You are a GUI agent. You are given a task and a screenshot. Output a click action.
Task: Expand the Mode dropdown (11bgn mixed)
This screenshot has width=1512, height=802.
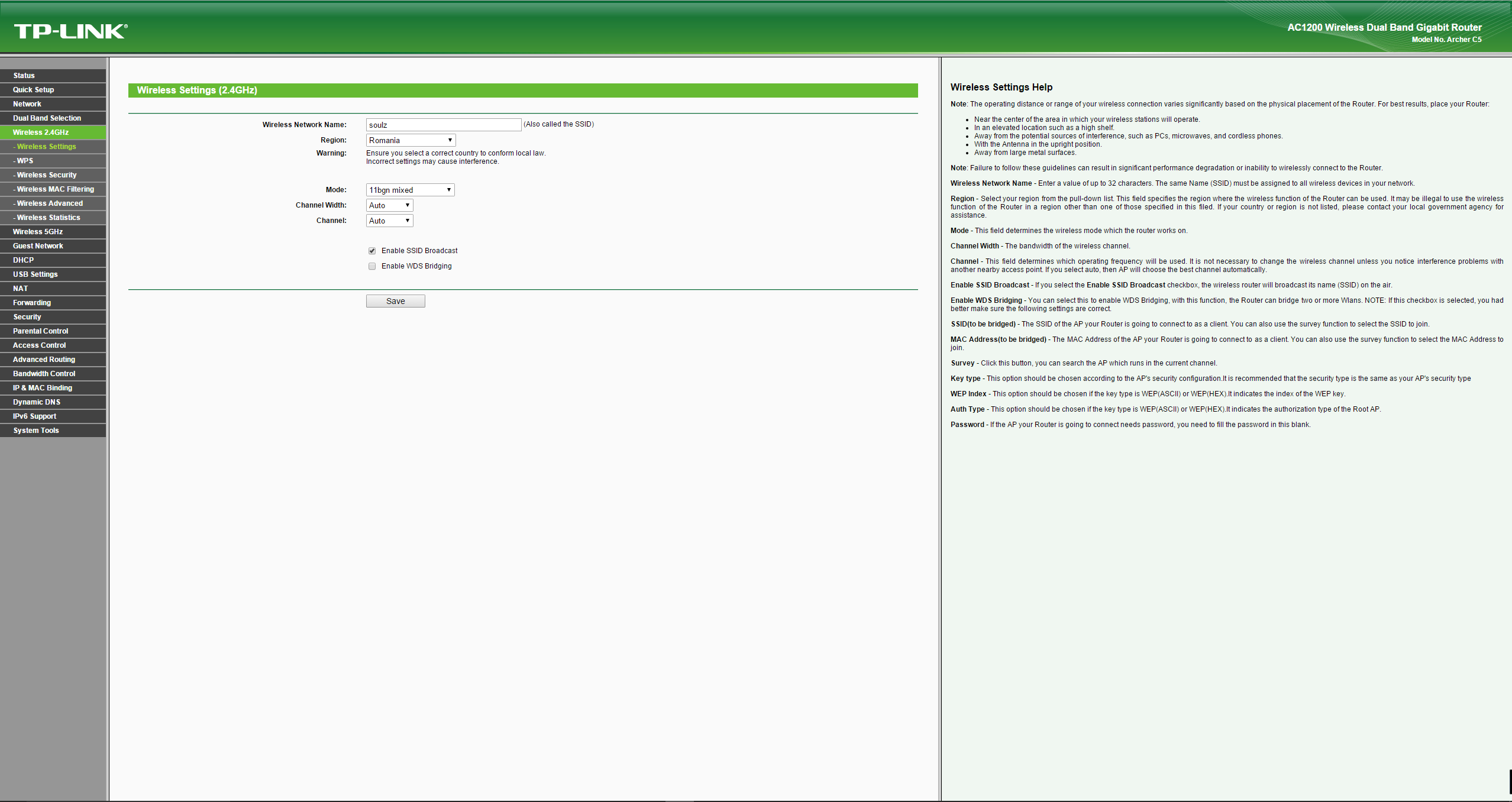(410, 190)
